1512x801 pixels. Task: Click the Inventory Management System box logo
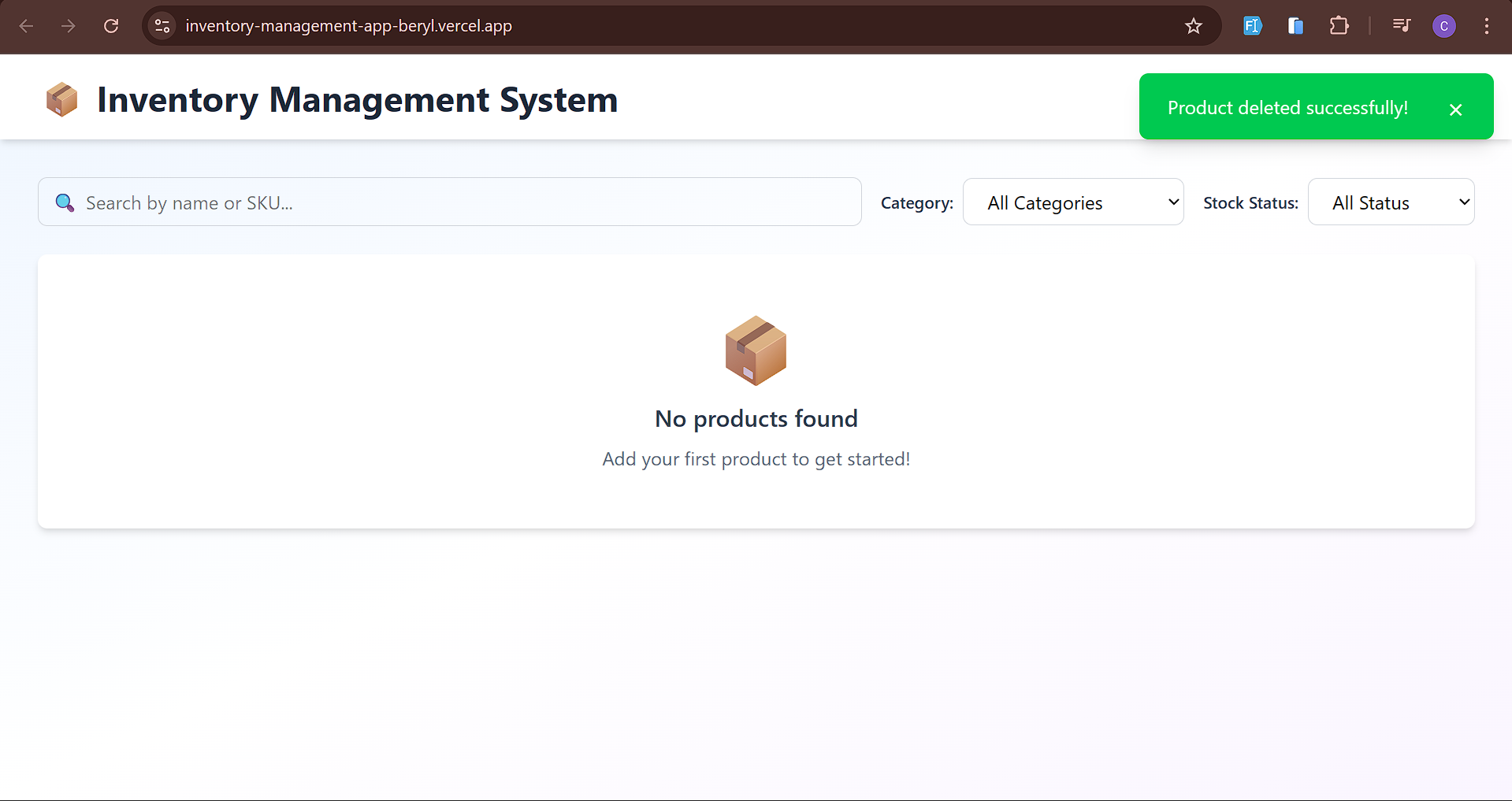coord(61,99)
